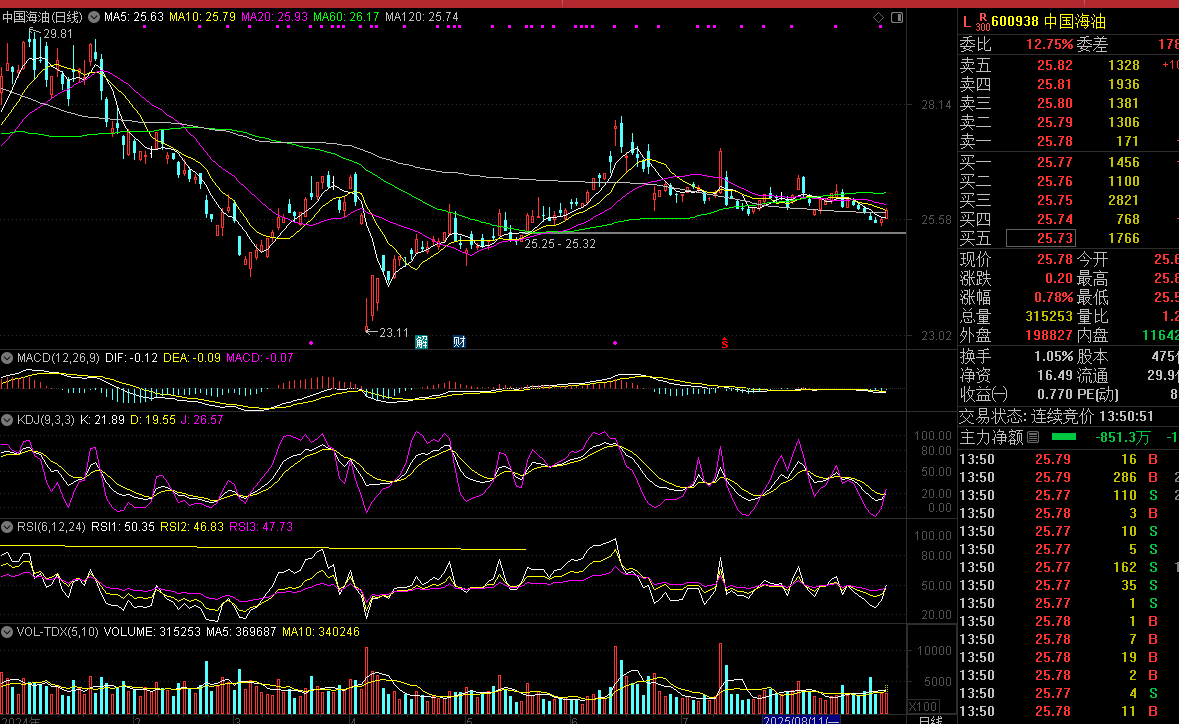Click the tick row with volume 286
Image resolution: width=1179 pixels, height=724 pixels.
[1068, 477]
